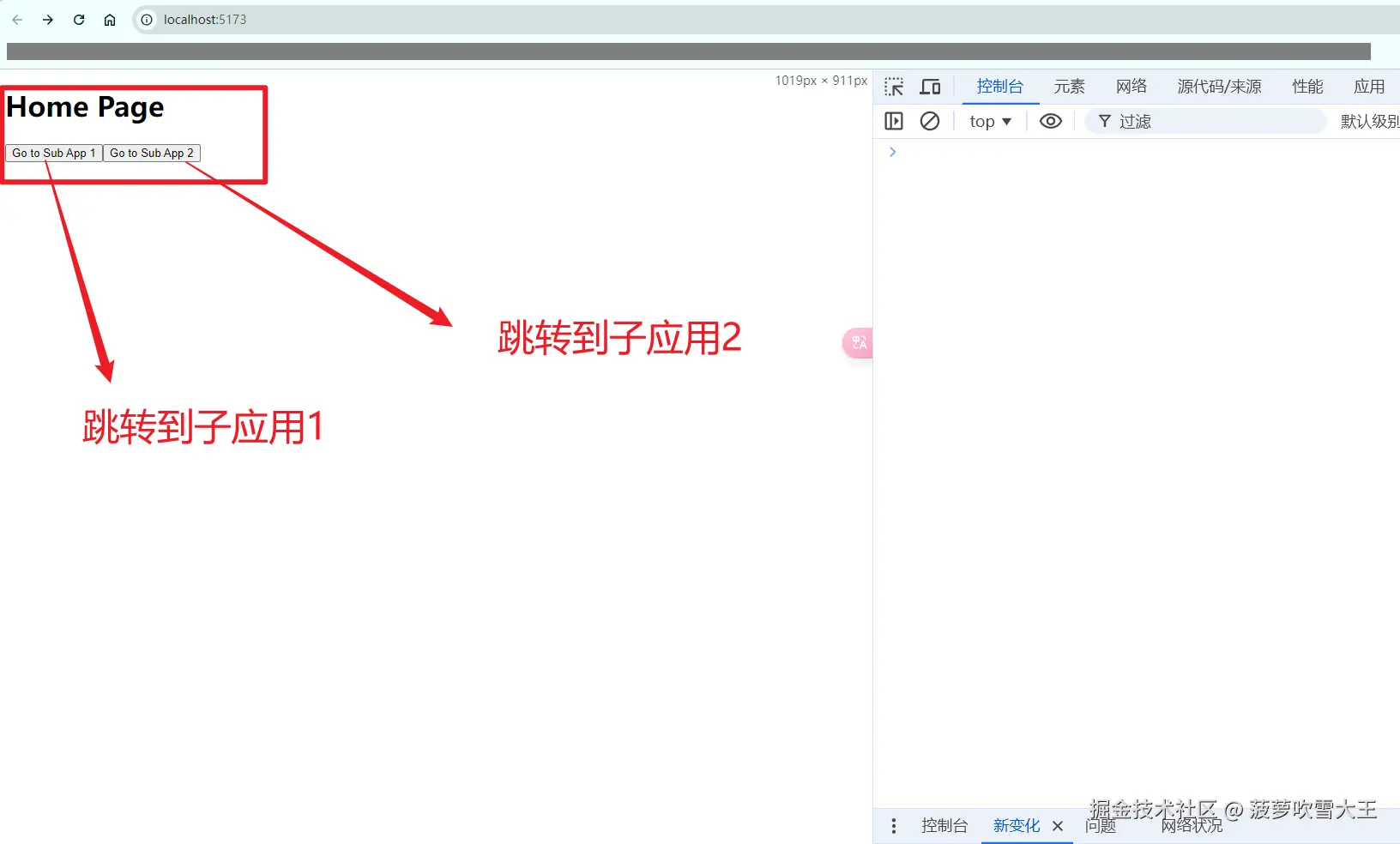This screenshot has width=1400, height=844.
Task: Click the translate bubble on the page
Action: [858, 342]
